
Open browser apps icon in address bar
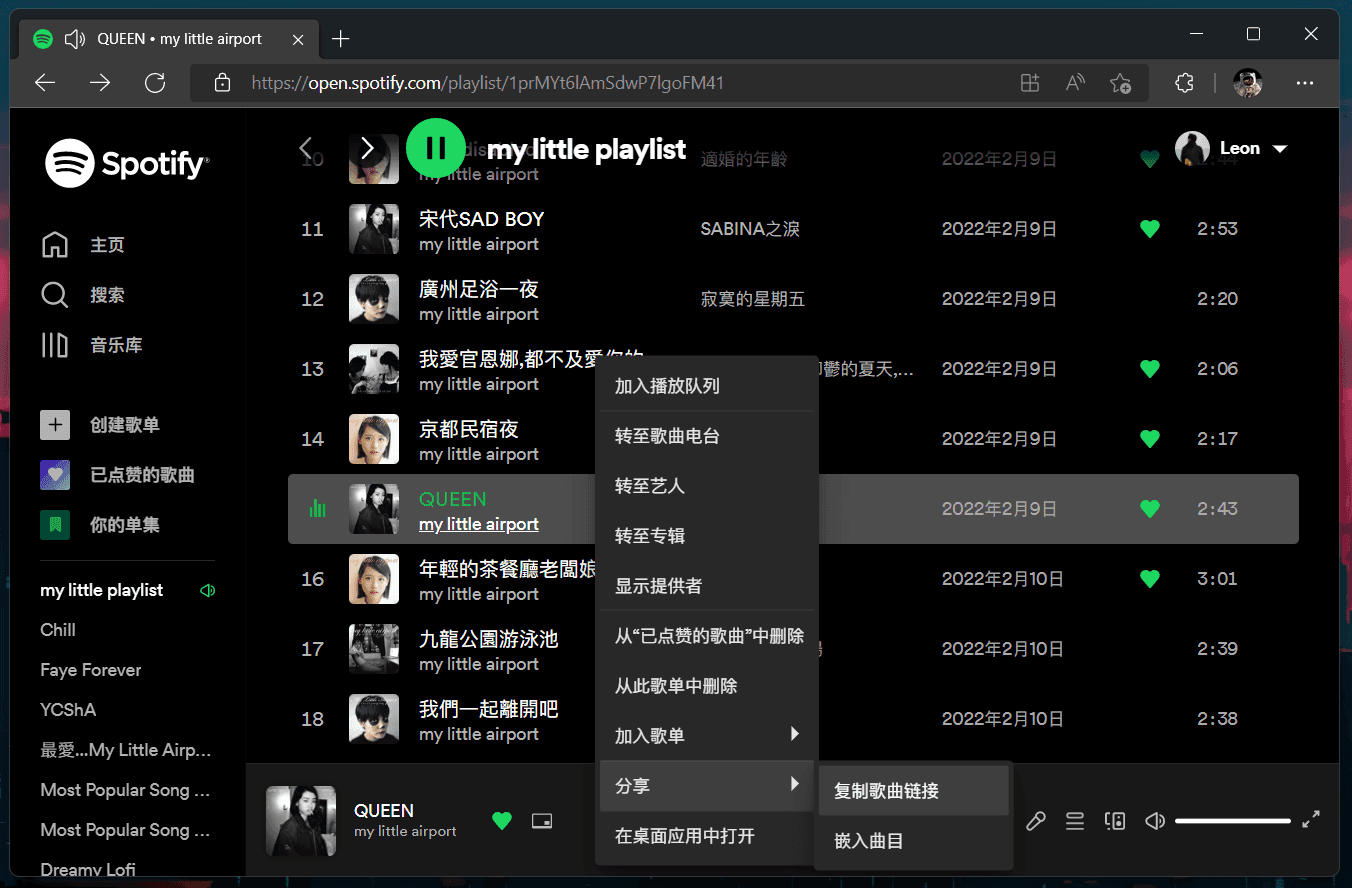pyautogui.click(x=1030, y=83)
